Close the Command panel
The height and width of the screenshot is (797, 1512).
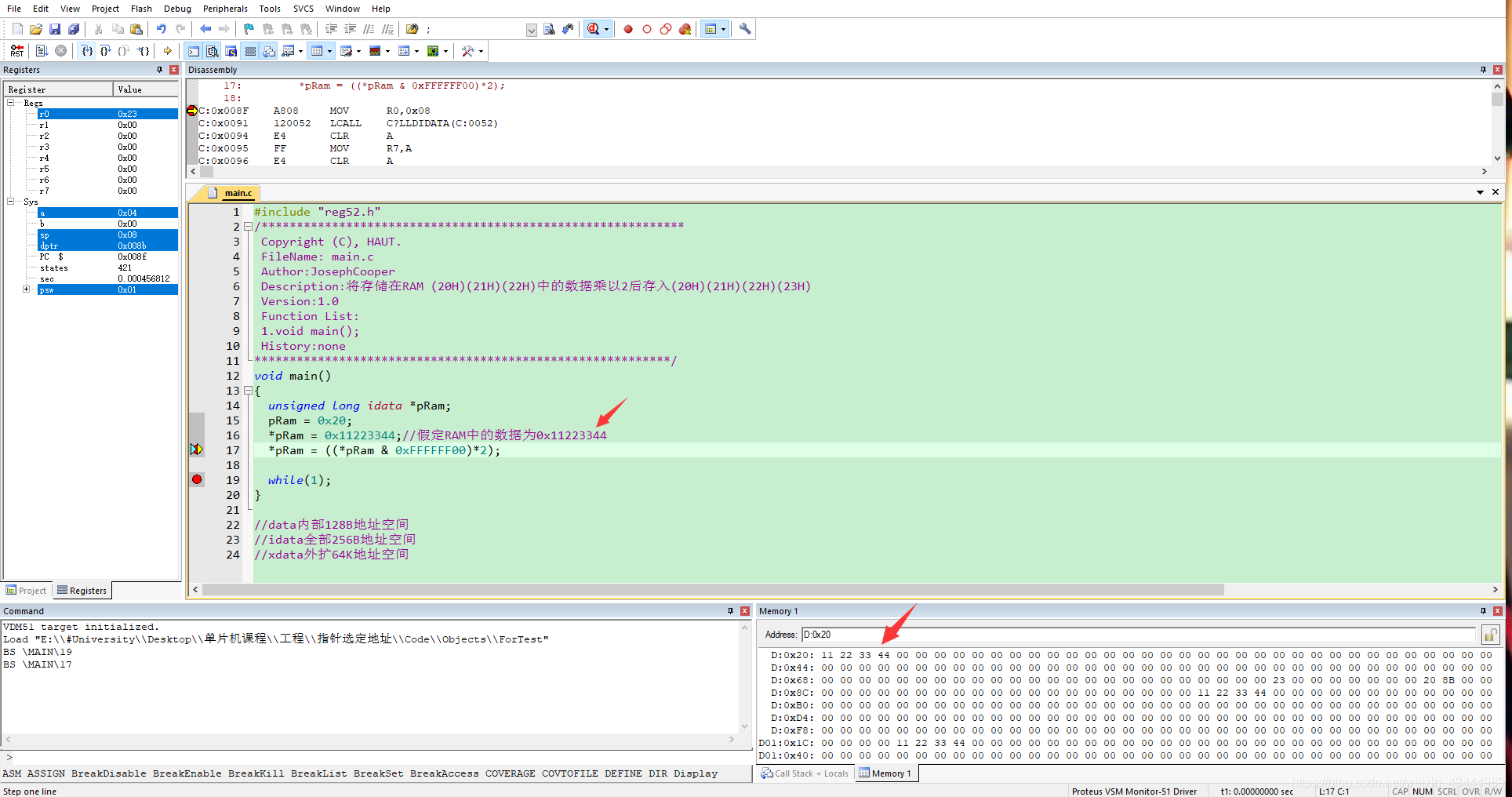point(744,611)
